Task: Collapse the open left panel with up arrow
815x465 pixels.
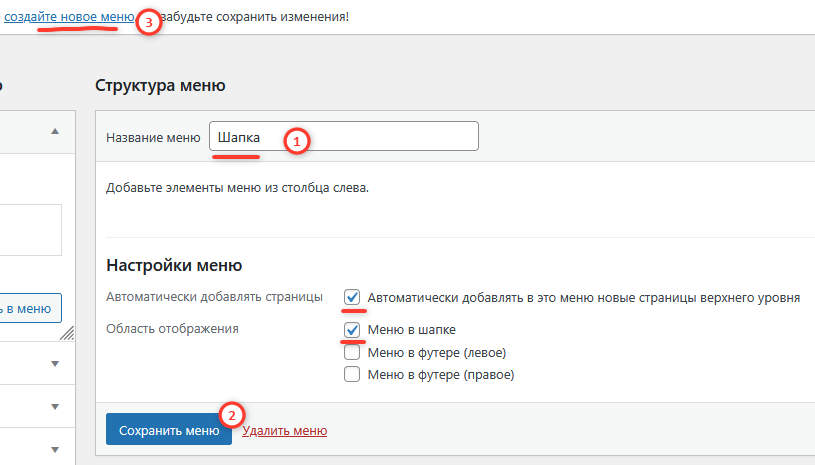Action: pyautogui.click(x=55, y=132)
